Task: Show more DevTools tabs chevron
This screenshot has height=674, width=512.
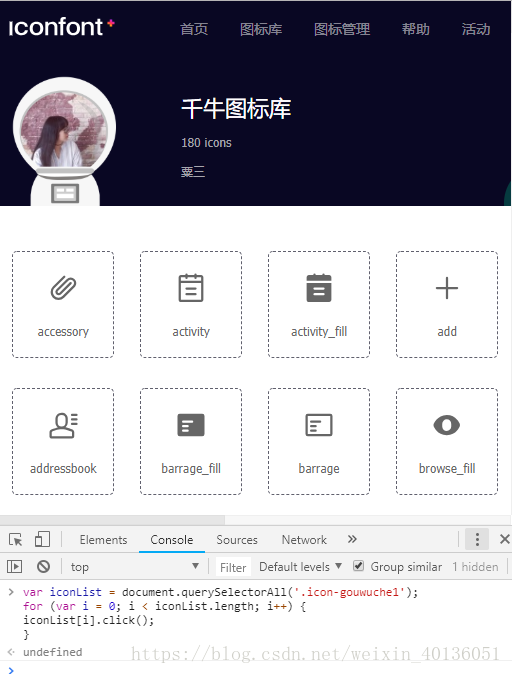Action: tap(352, 539)
